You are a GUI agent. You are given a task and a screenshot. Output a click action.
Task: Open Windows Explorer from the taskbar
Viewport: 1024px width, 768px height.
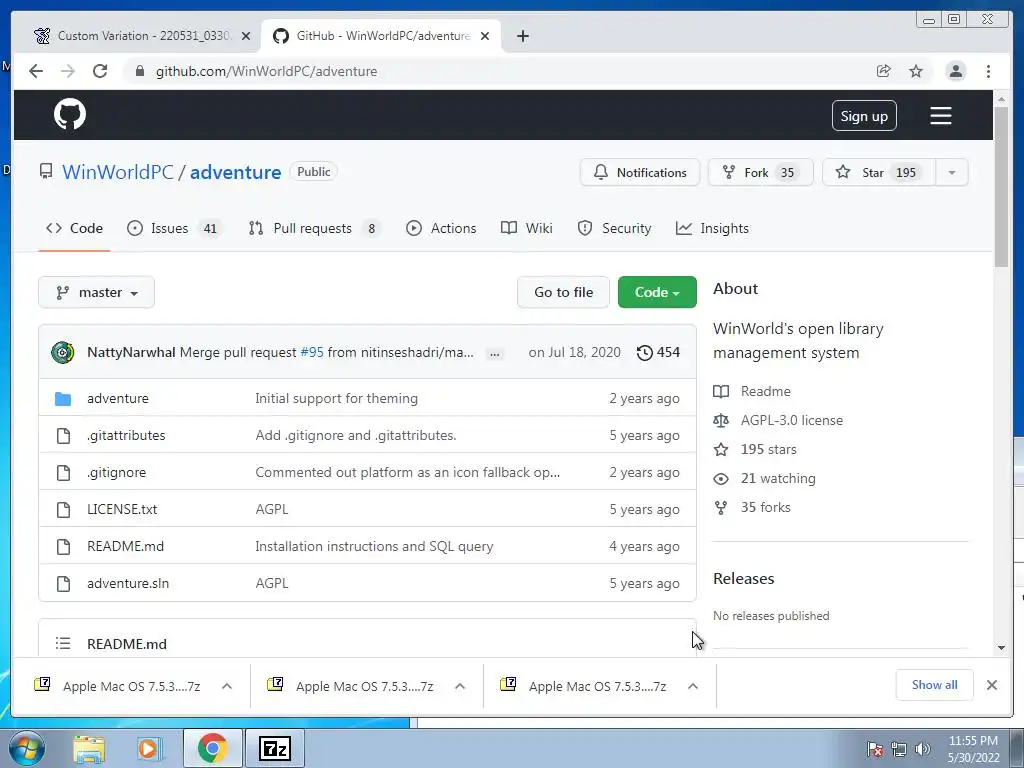(89, 749)
